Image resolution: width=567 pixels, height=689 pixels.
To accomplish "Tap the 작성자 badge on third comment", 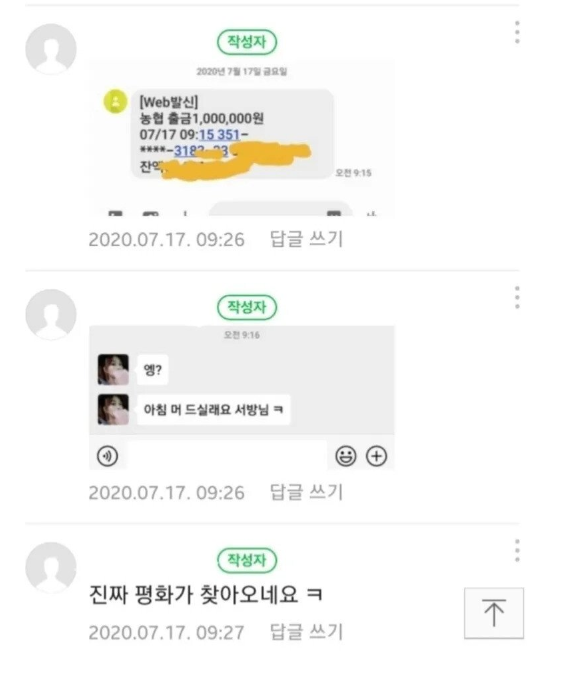I will (x=247, y=560).
